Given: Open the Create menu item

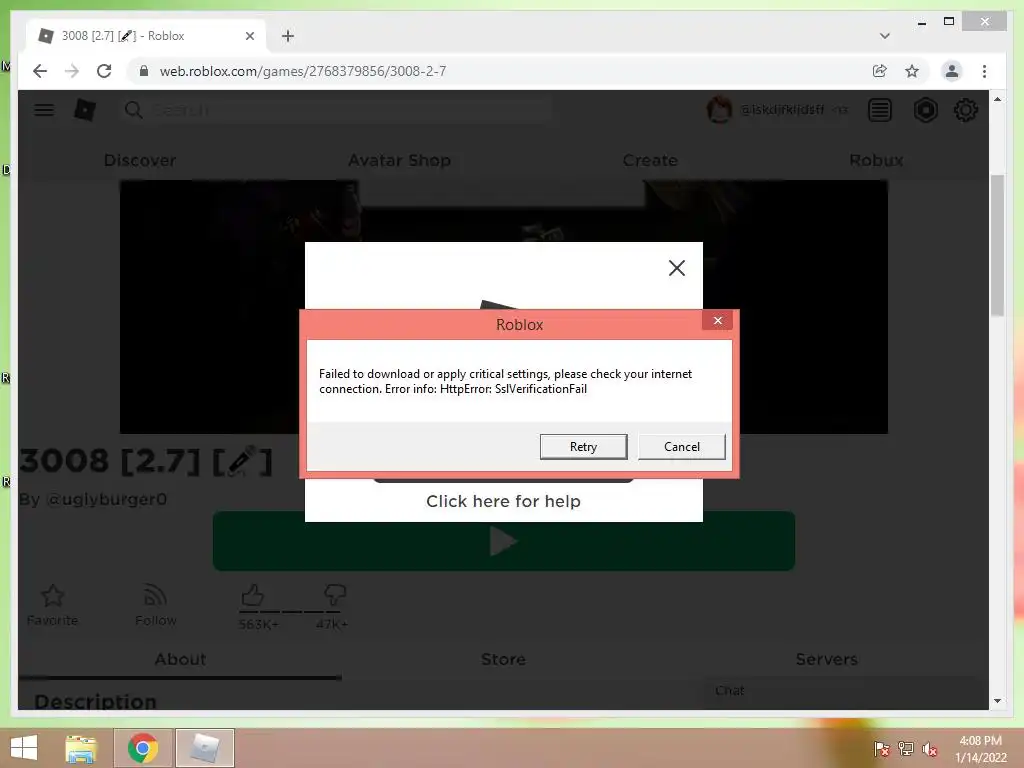Looking at the screenshot, I should 650,160.
